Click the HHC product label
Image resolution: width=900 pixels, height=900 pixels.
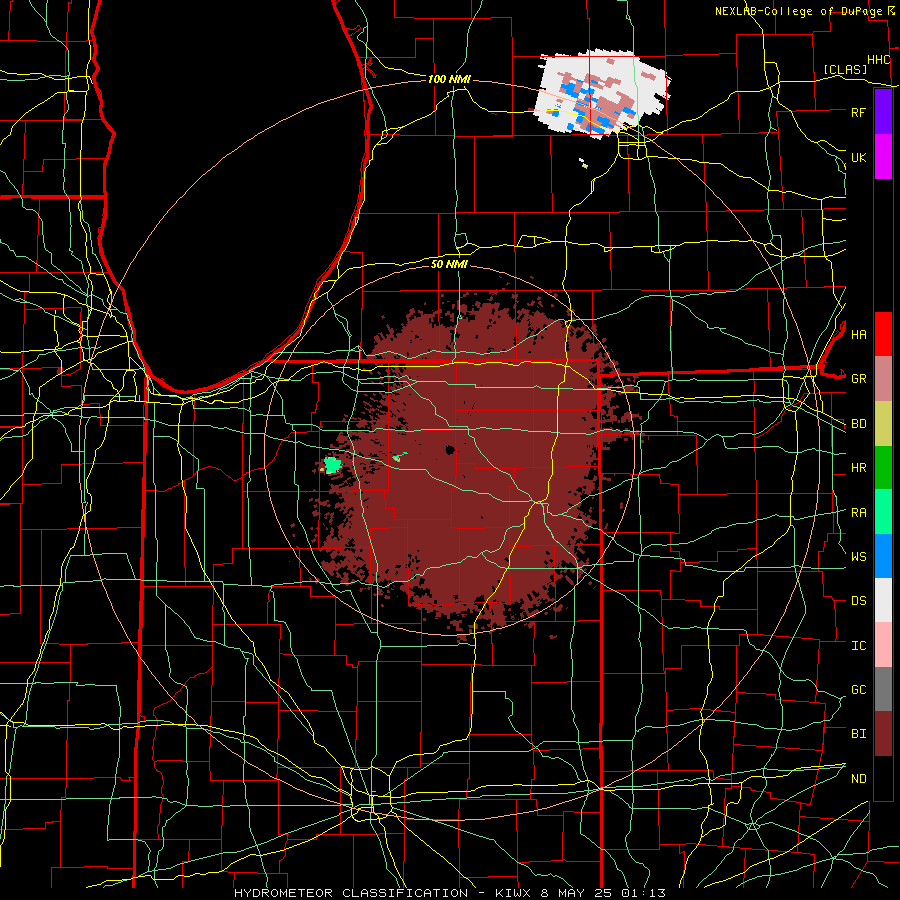[x=878, y=60]
